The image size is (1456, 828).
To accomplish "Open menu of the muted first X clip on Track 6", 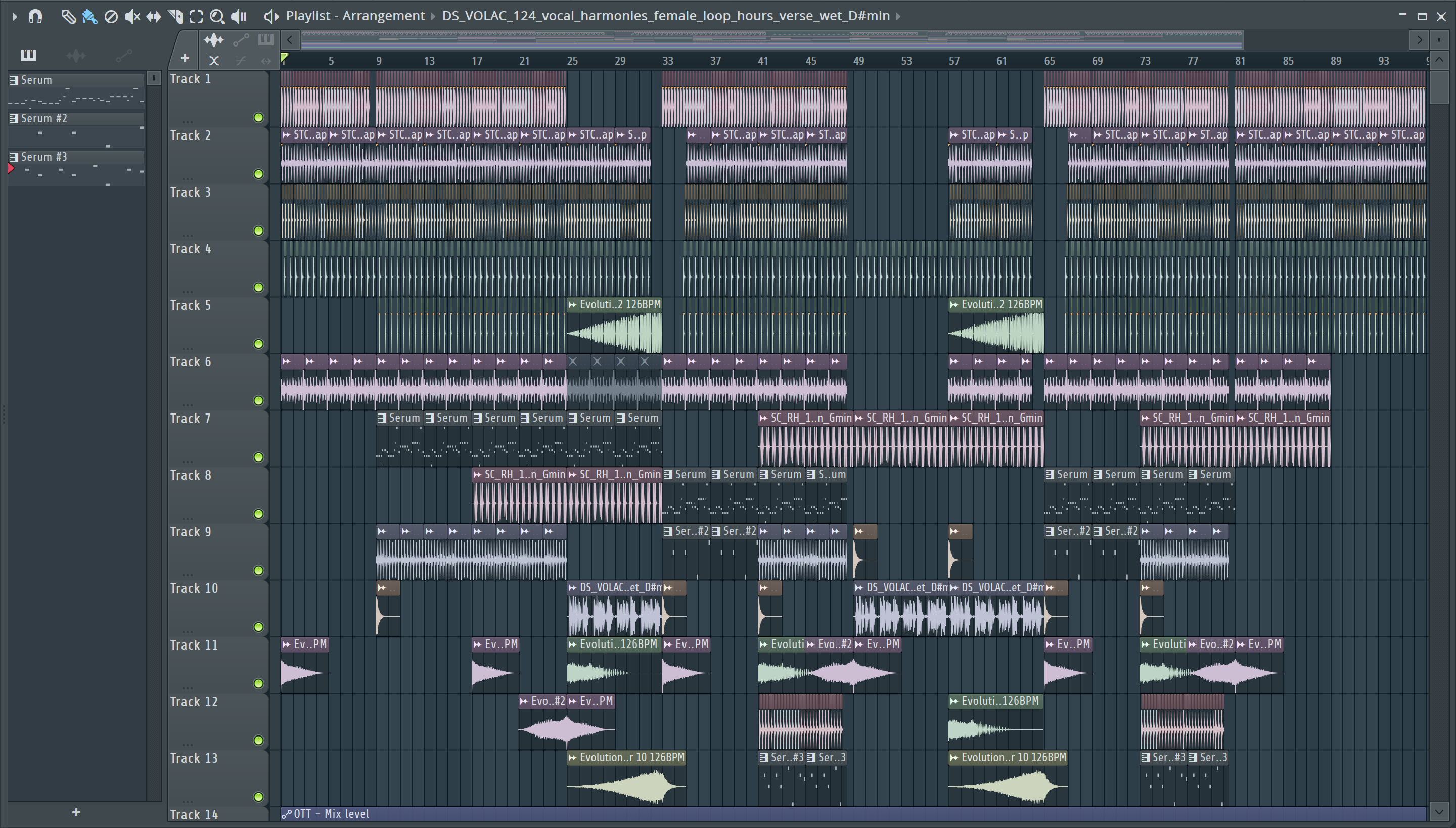I will pos(573,361).
